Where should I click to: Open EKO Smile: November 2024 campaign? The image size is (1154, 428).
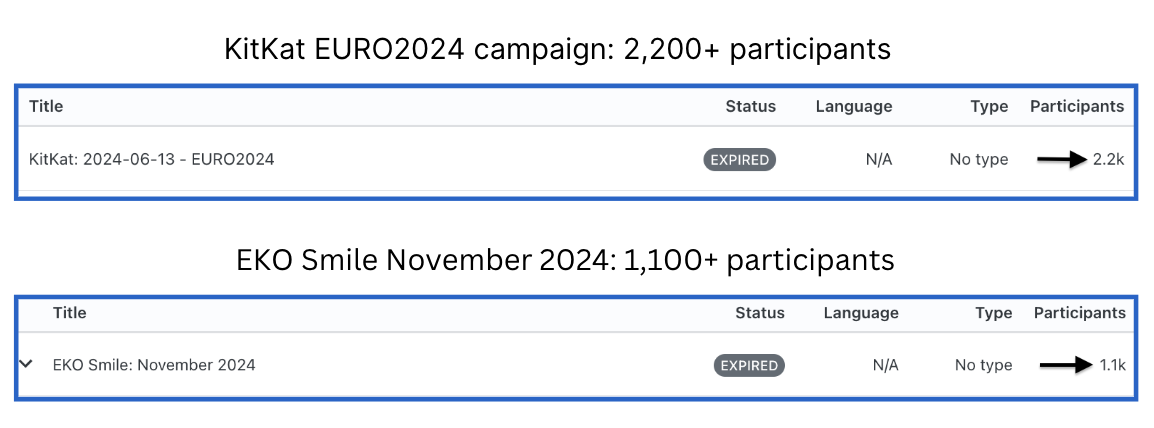coord(154,365)
